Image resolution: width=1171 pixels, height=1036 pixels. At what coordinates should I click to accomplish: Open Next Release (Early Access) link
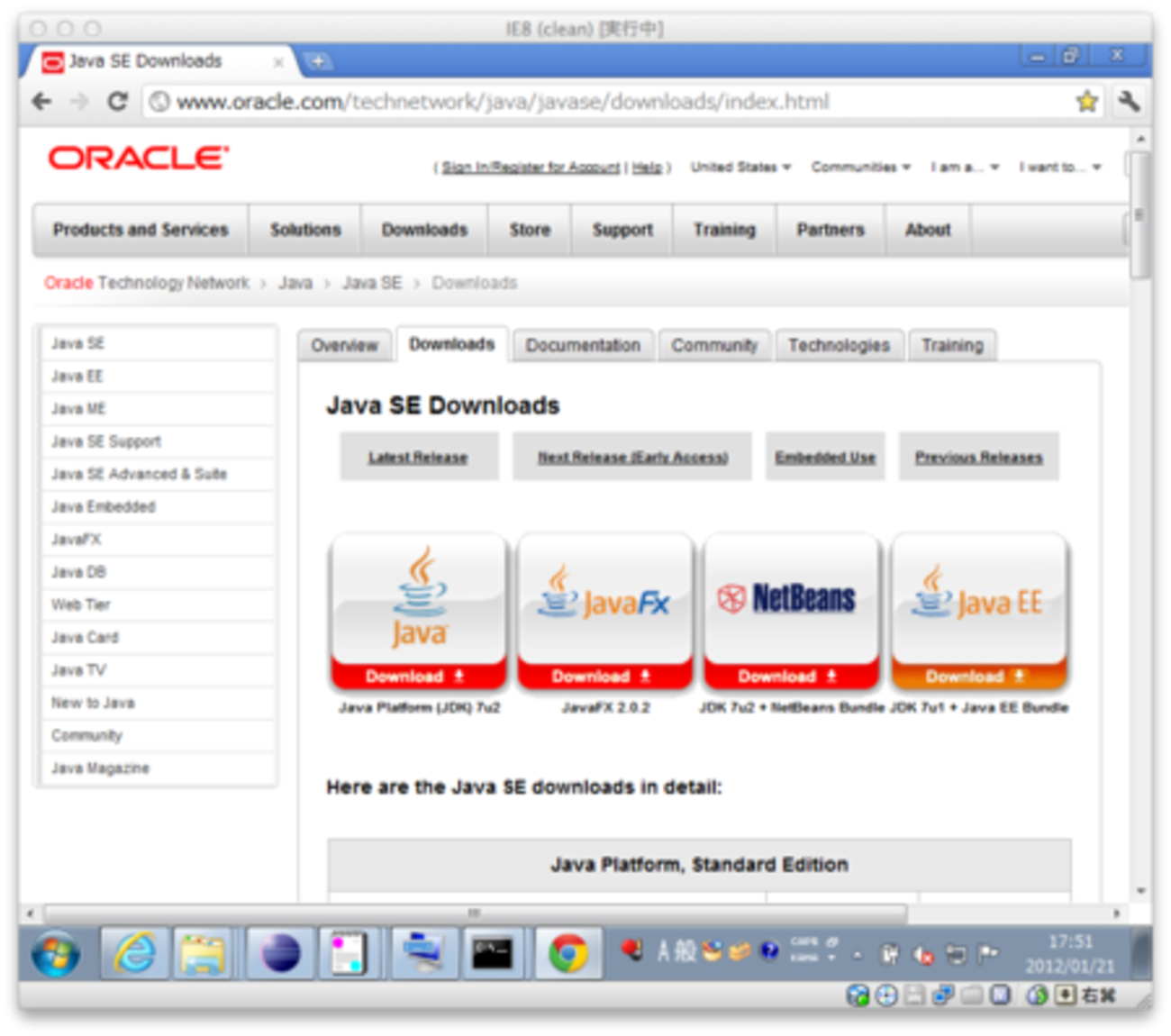pos(632,457)
